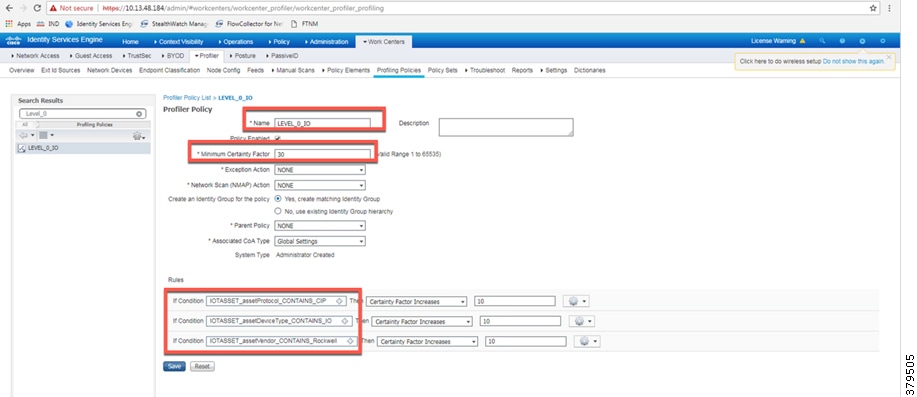
Task: Click the Cisco logo in the header
Action: (13, 40)
